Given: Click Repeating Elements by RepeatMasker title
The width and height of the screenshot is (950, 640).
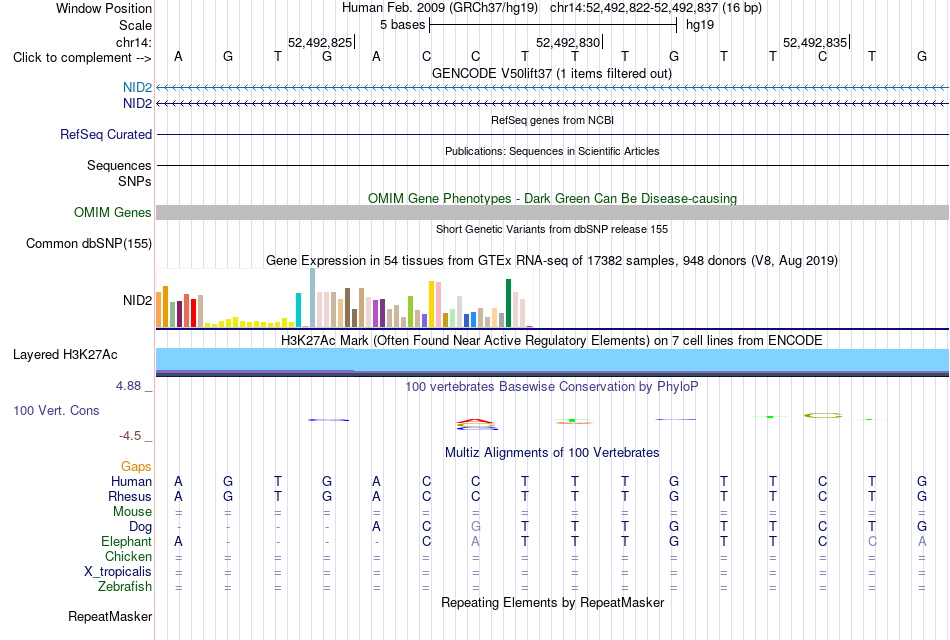Looking at the screenshot, I should (x=553, y=602).
